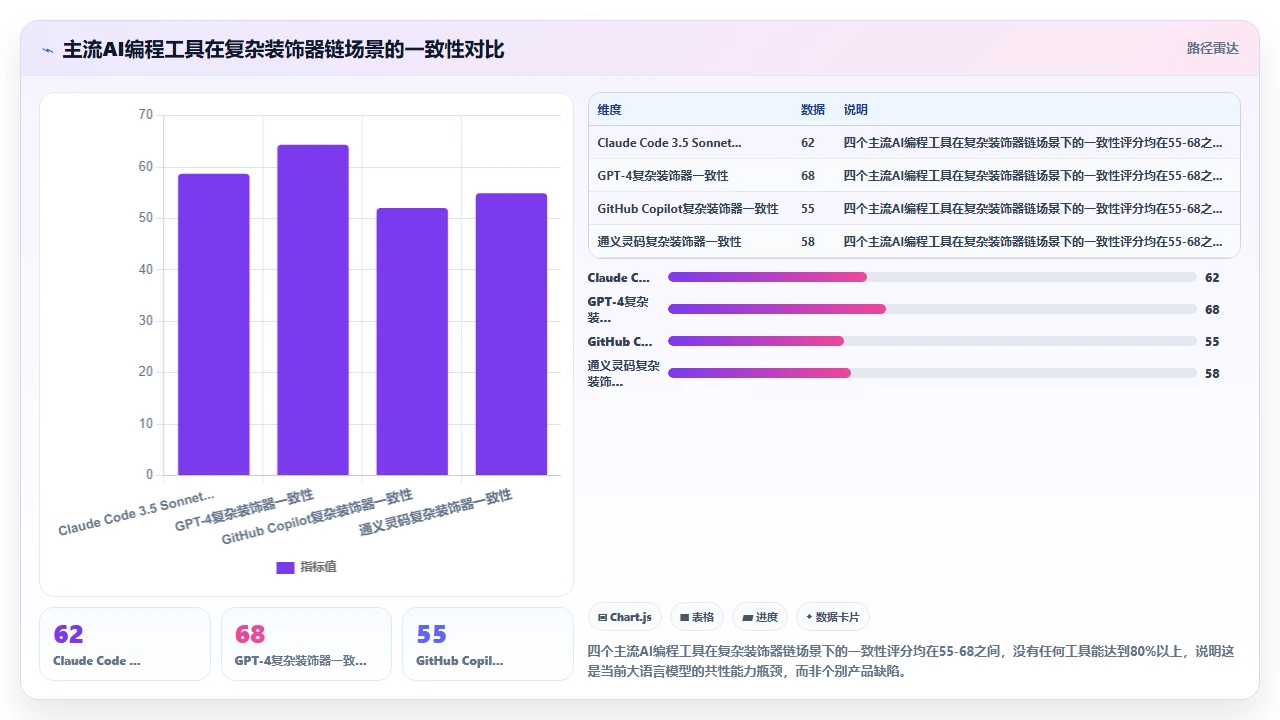
Task: Click the 说明 cell in 通义灵码 row
Action: tap(1033, 242)
